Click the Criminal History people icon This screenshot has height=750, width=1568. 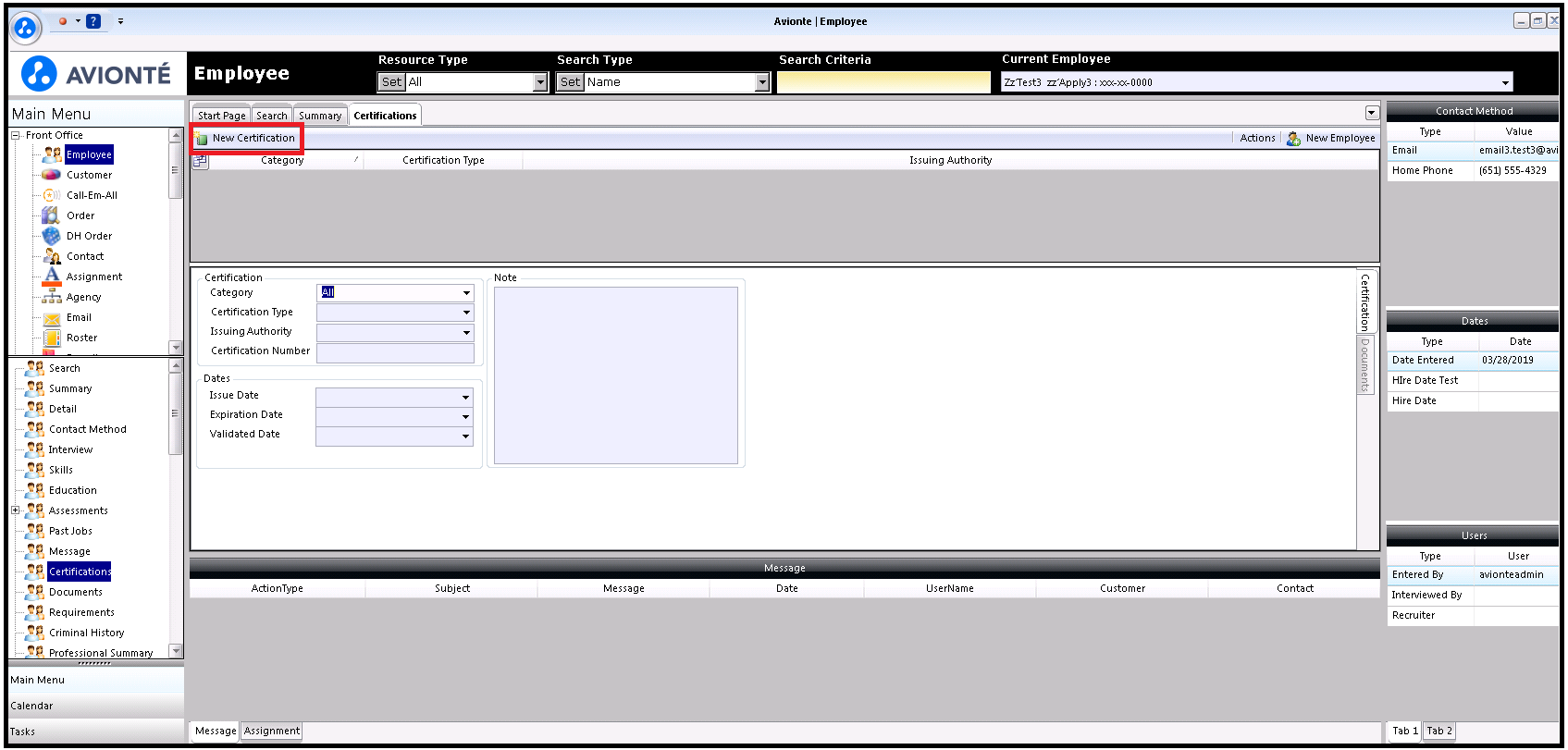pos(35,633)
